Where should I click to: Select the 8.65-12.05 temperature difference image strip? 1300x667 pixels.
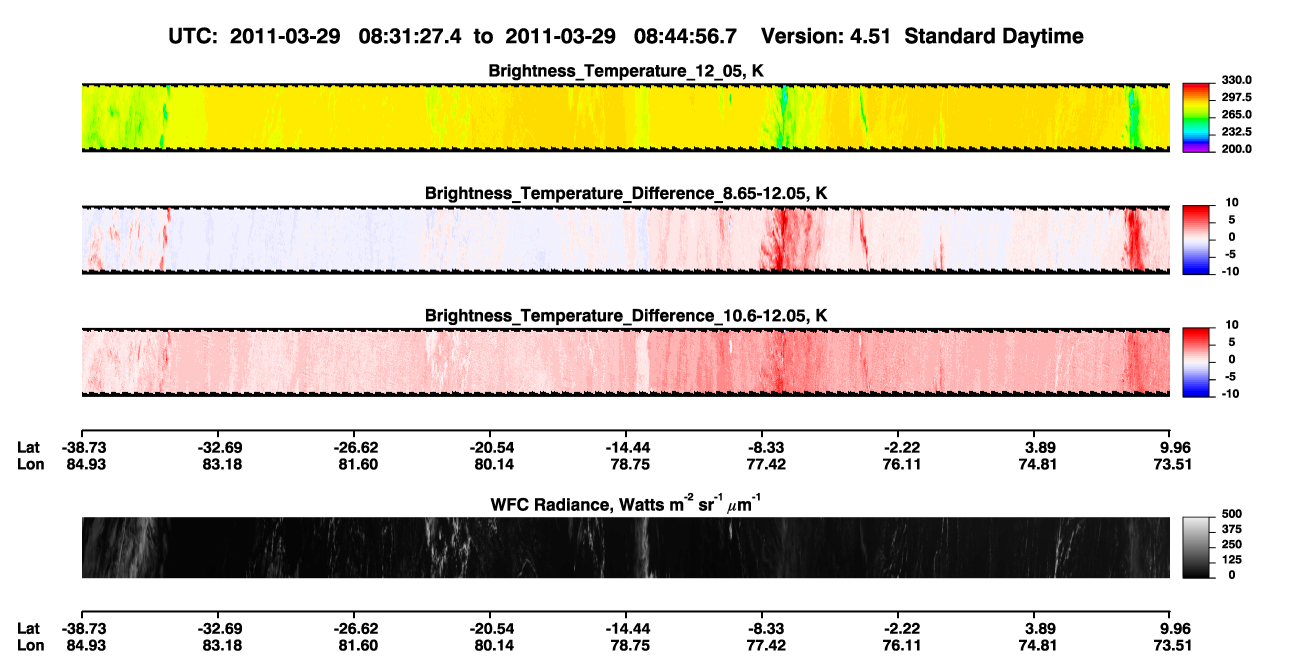(625, 239)
